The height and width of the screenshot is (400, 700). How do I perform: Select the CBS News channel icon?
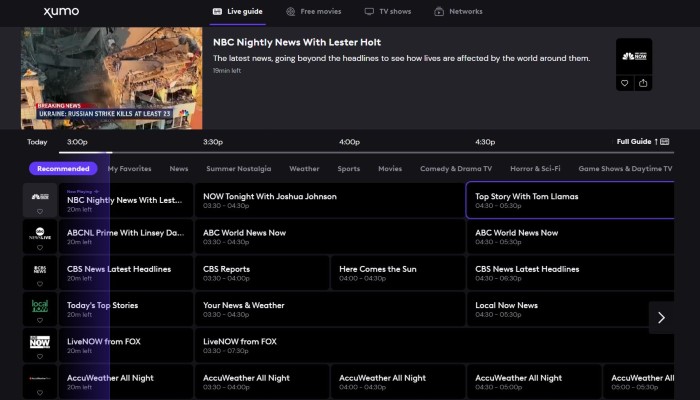(39, 268)
